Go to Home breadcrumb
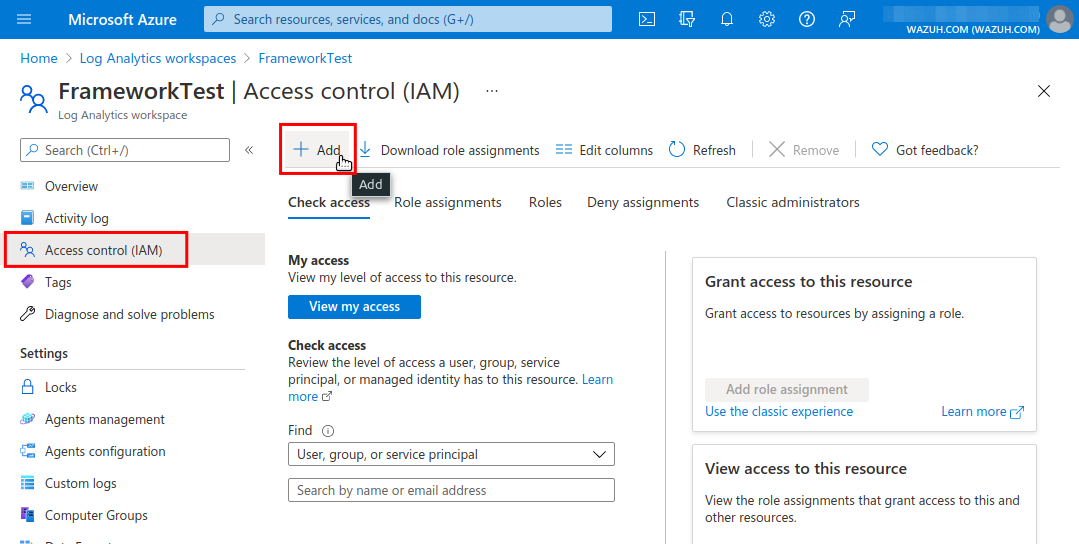The height and width of the screenshot is (544, 1079). coord(39,58)
